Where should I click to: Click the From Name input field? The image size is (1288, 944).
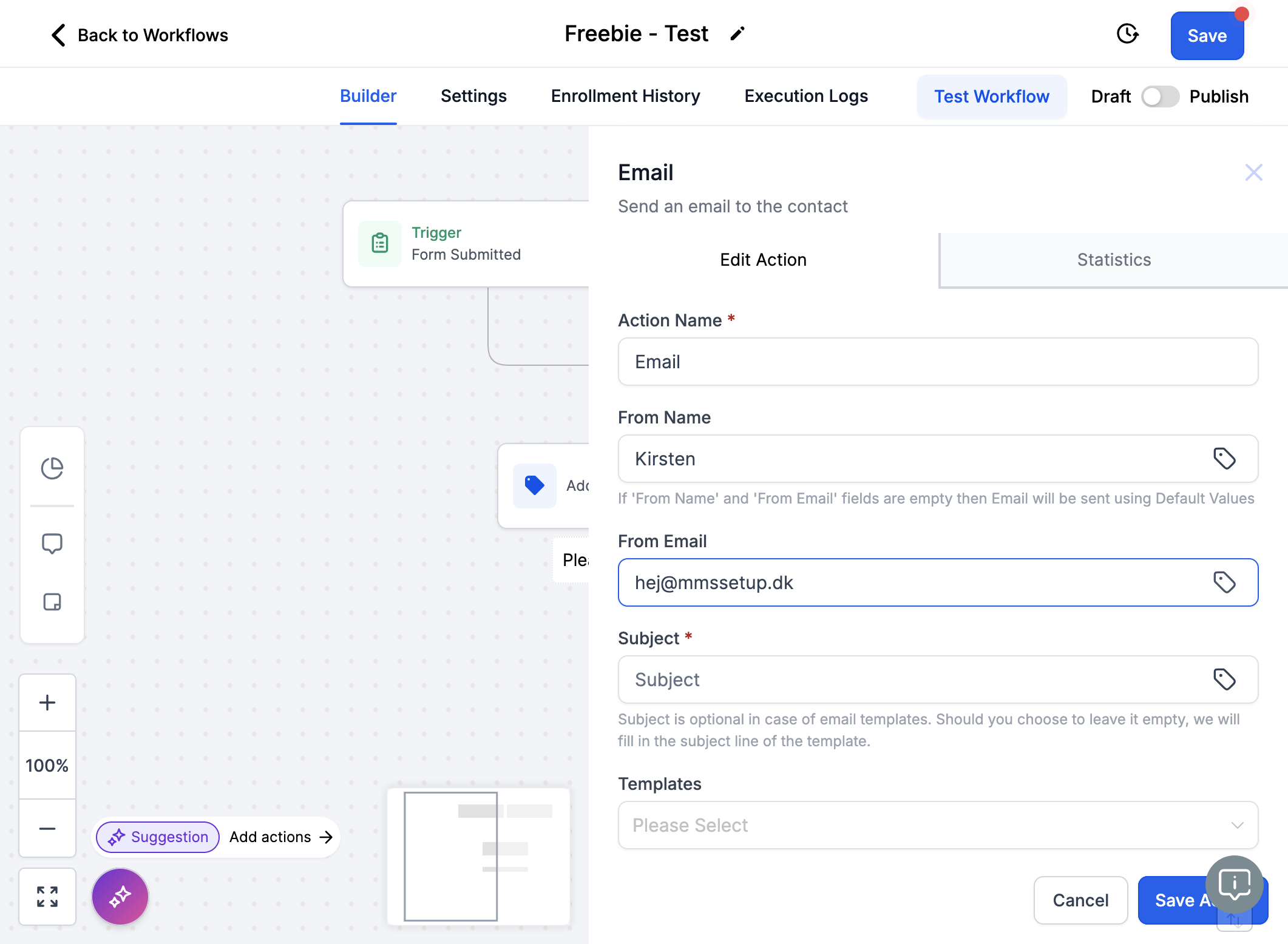(x=938, y=459)
